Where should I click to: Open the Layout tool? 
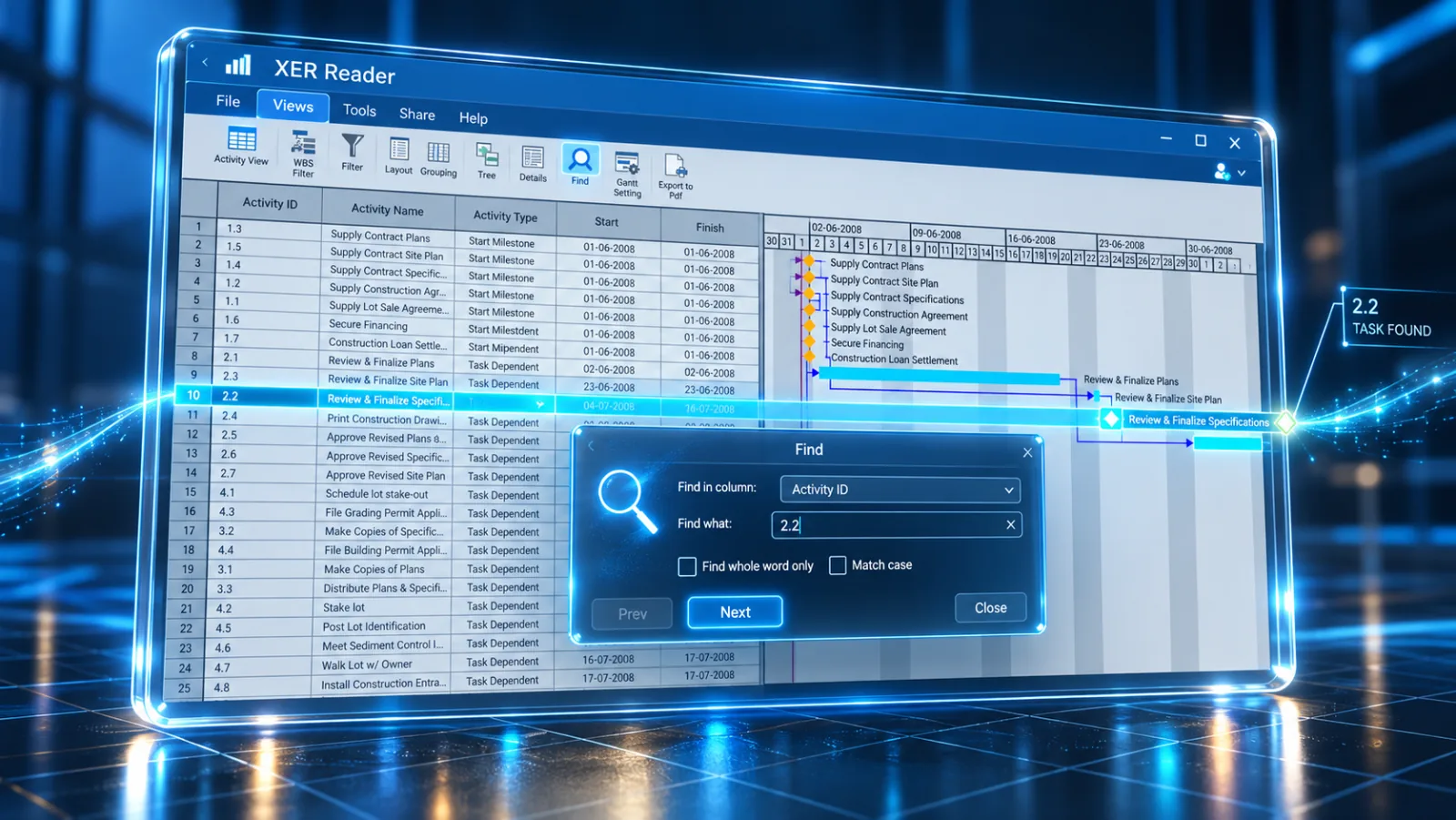click(399, 156)
